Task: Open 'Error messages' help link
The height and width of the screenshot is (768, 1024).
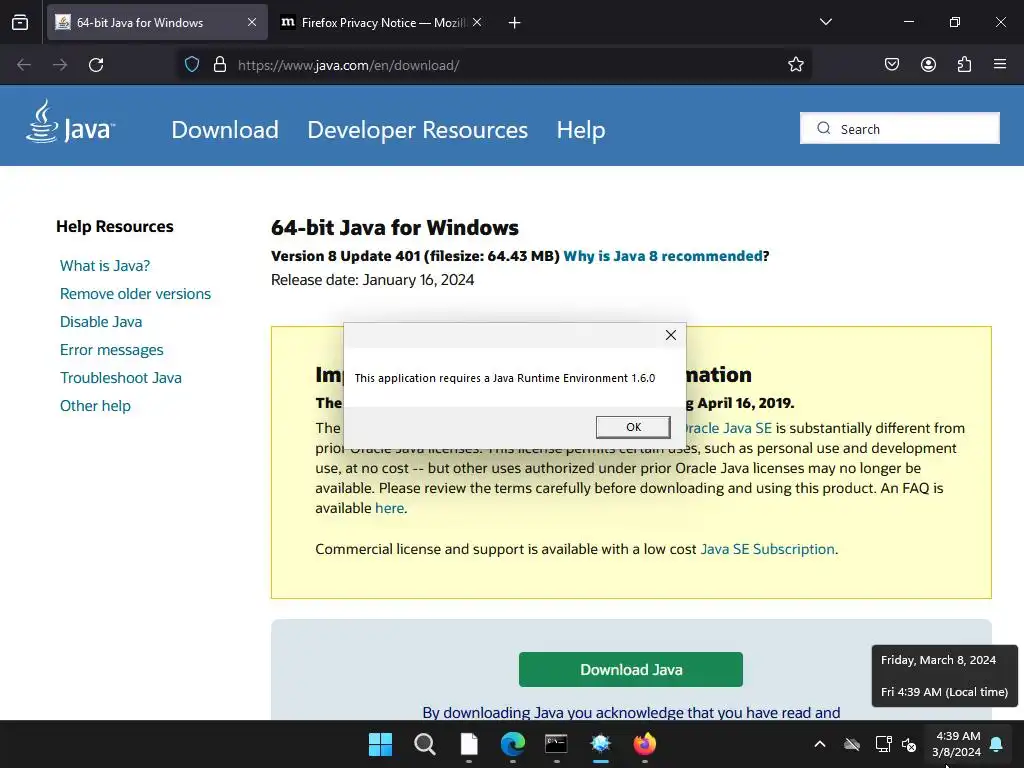Action: tap(112, 350)
